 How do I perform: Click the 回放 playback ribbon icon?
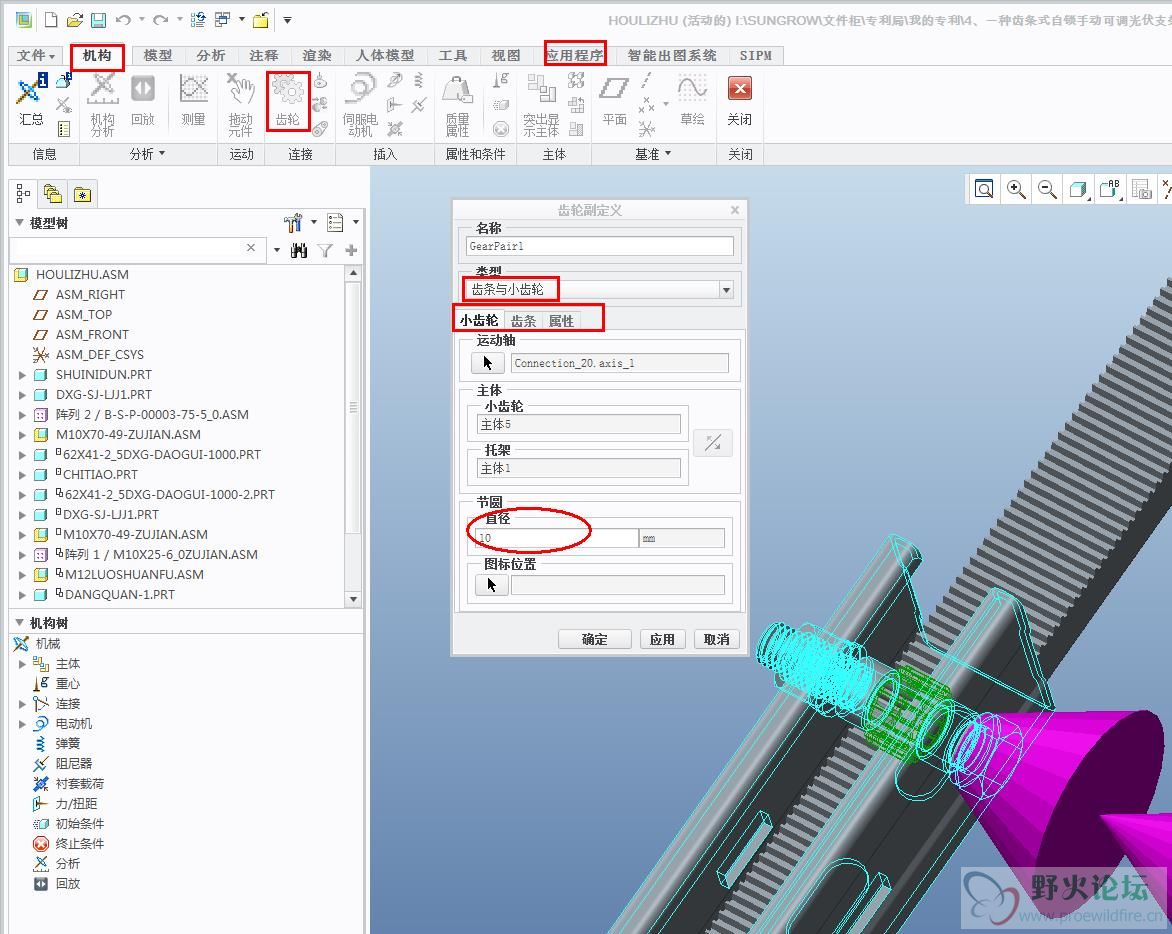(x=143, y=100)
